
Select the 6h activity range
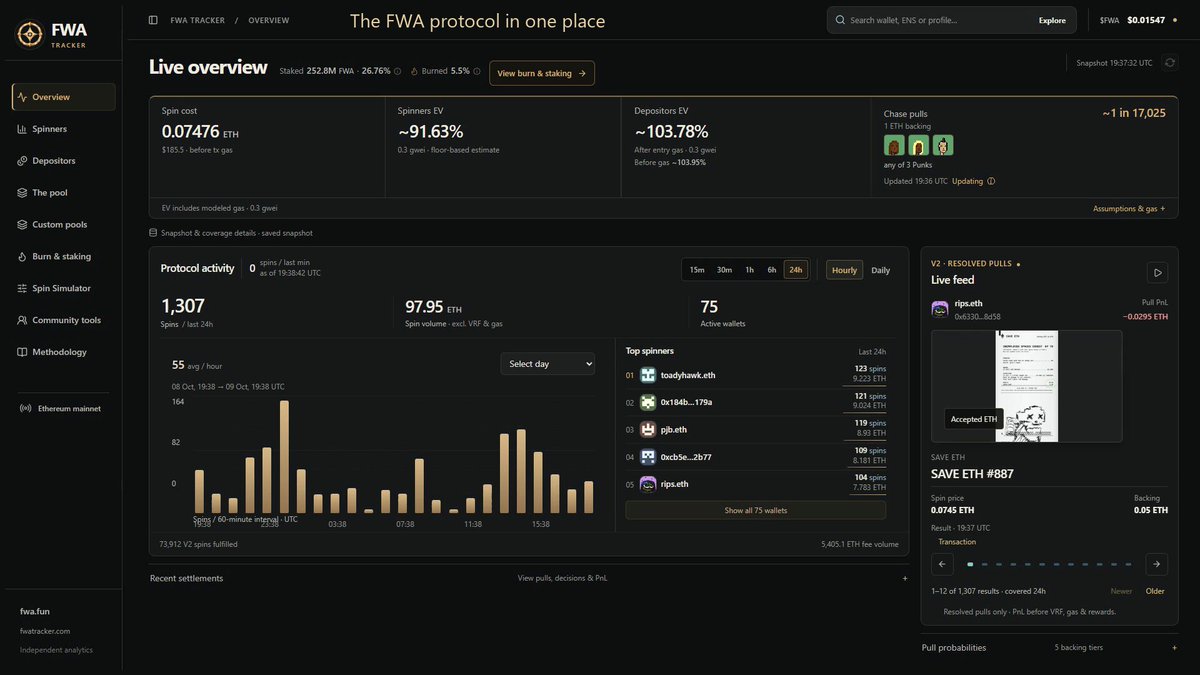pyautogui.click(x=772, y=270)
